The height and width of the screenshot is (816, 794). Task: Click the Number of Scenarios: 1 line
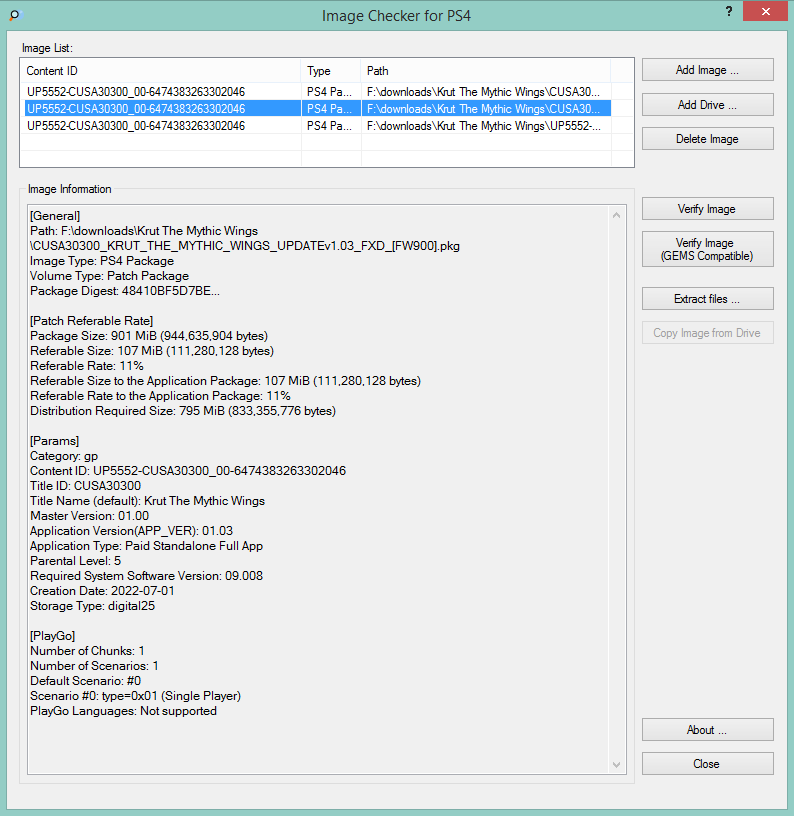click(x=94, y=666)
